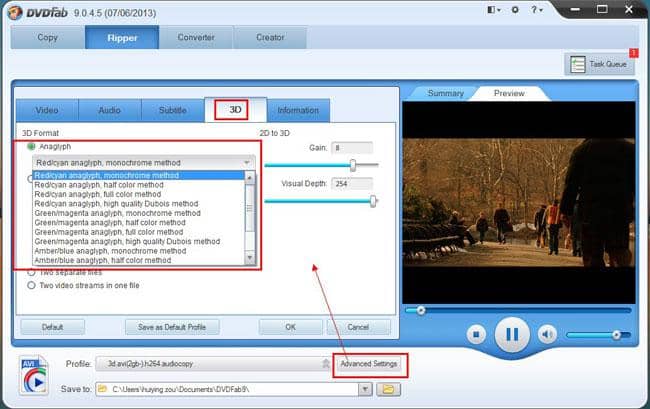This screenshot has height=409, width=650.
Task: Choose Green/magenta anaglyph, half color method
Action: point(139,223)
